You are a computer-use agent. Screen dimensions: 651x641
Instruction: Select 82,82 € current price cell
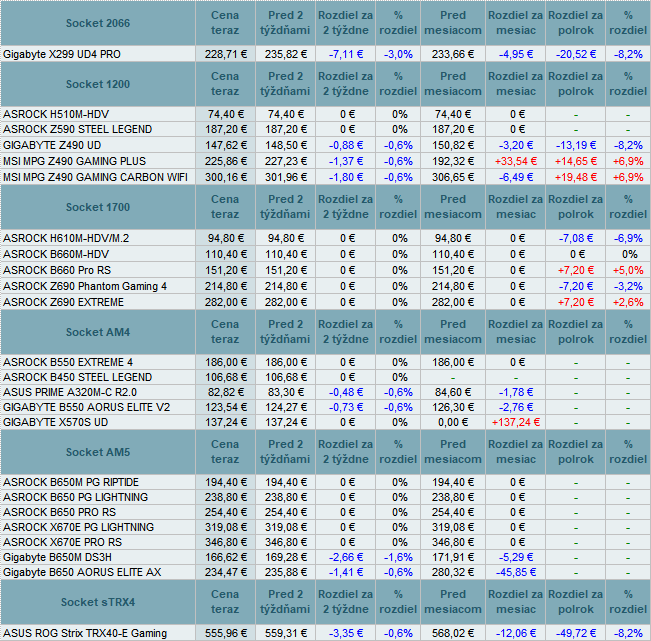226,392
